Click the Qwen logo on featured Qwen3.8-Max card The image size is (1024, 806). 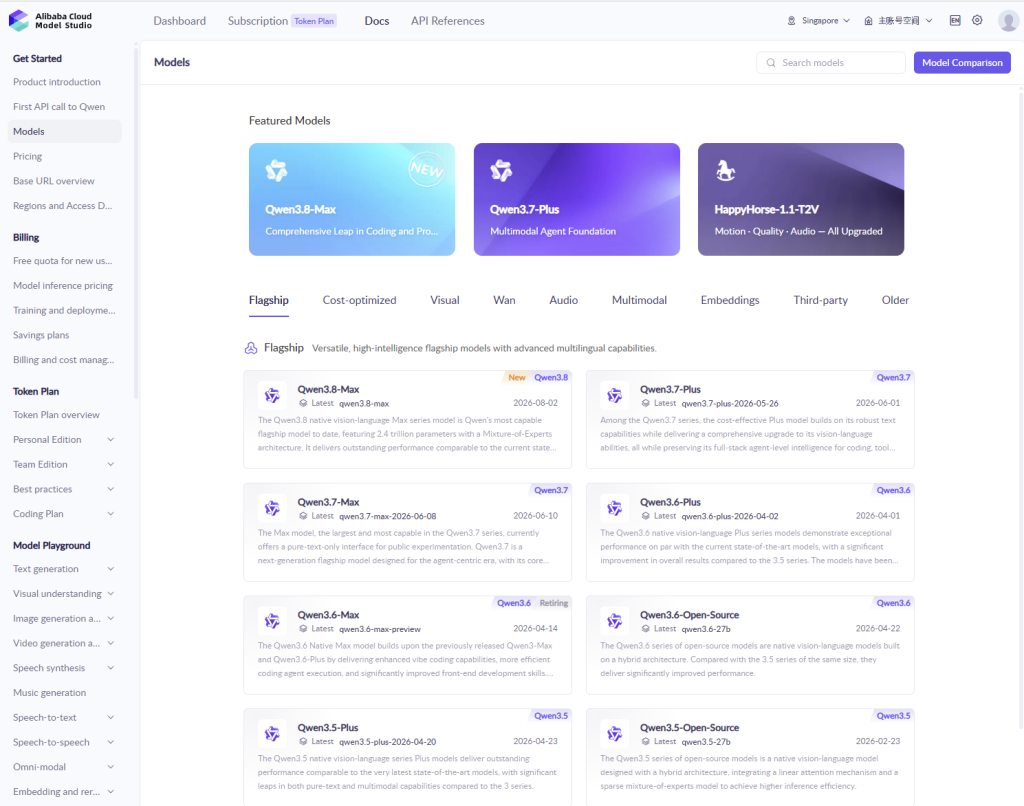tap(276, 171)
